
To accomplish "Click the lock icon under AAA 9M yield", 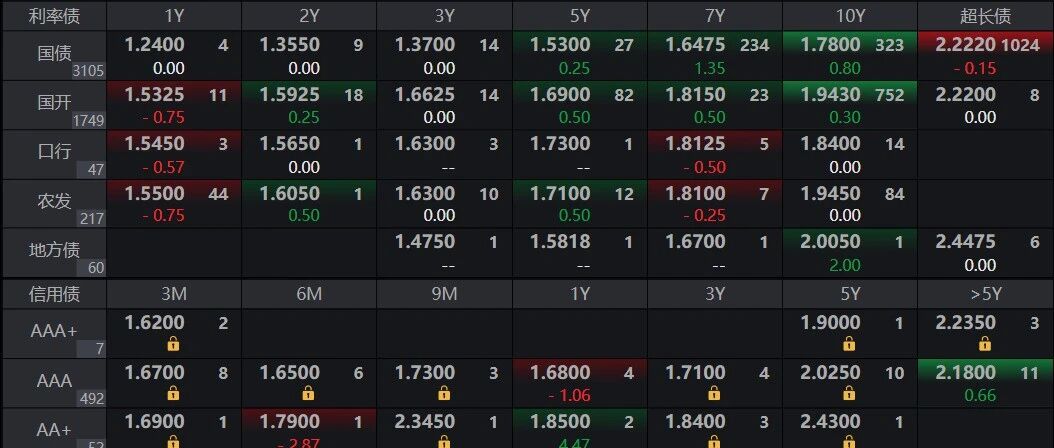I will [443, 394].
